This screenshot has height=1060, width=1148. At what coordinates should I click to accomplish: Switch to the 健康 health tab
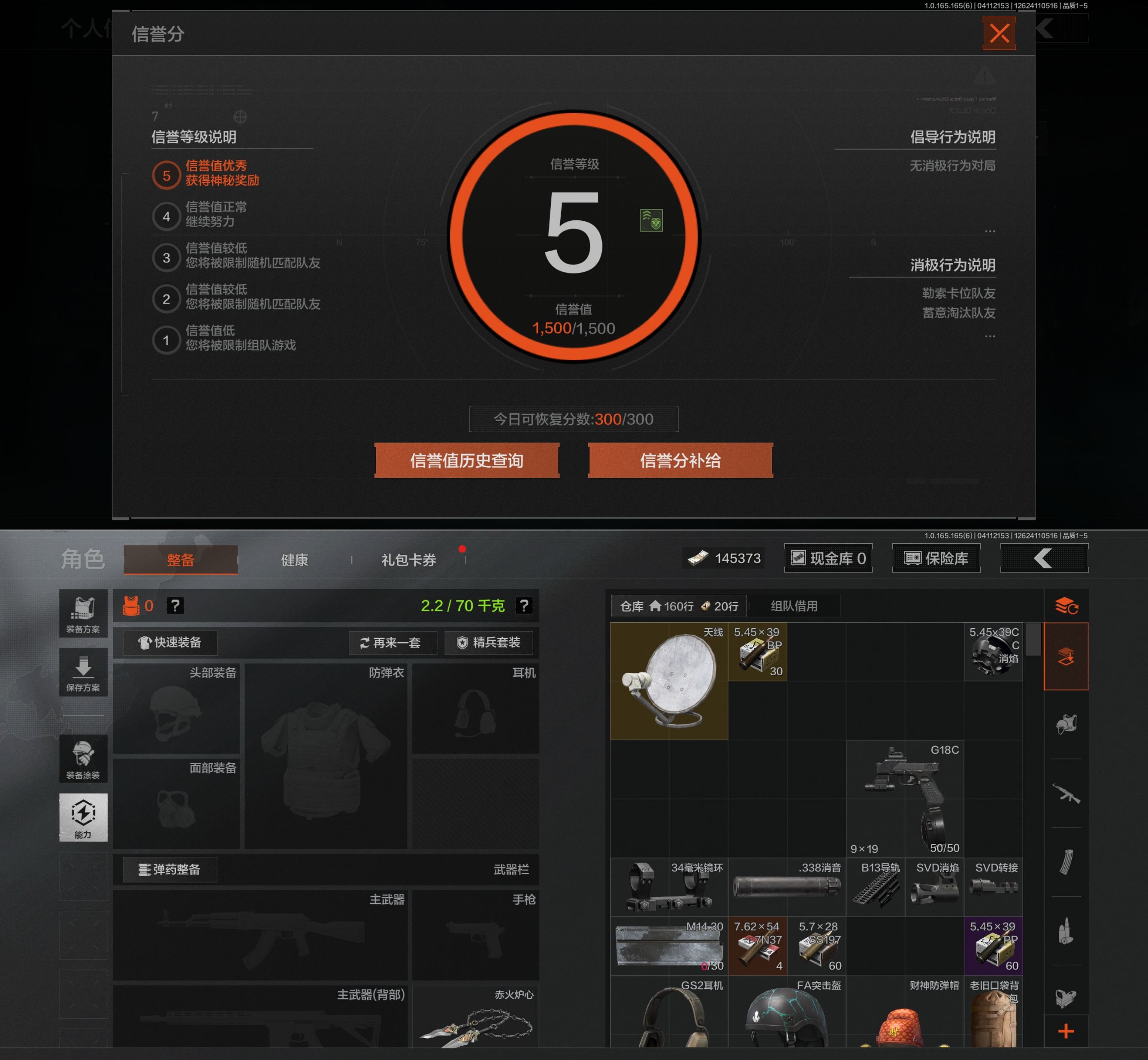(294, 560)
